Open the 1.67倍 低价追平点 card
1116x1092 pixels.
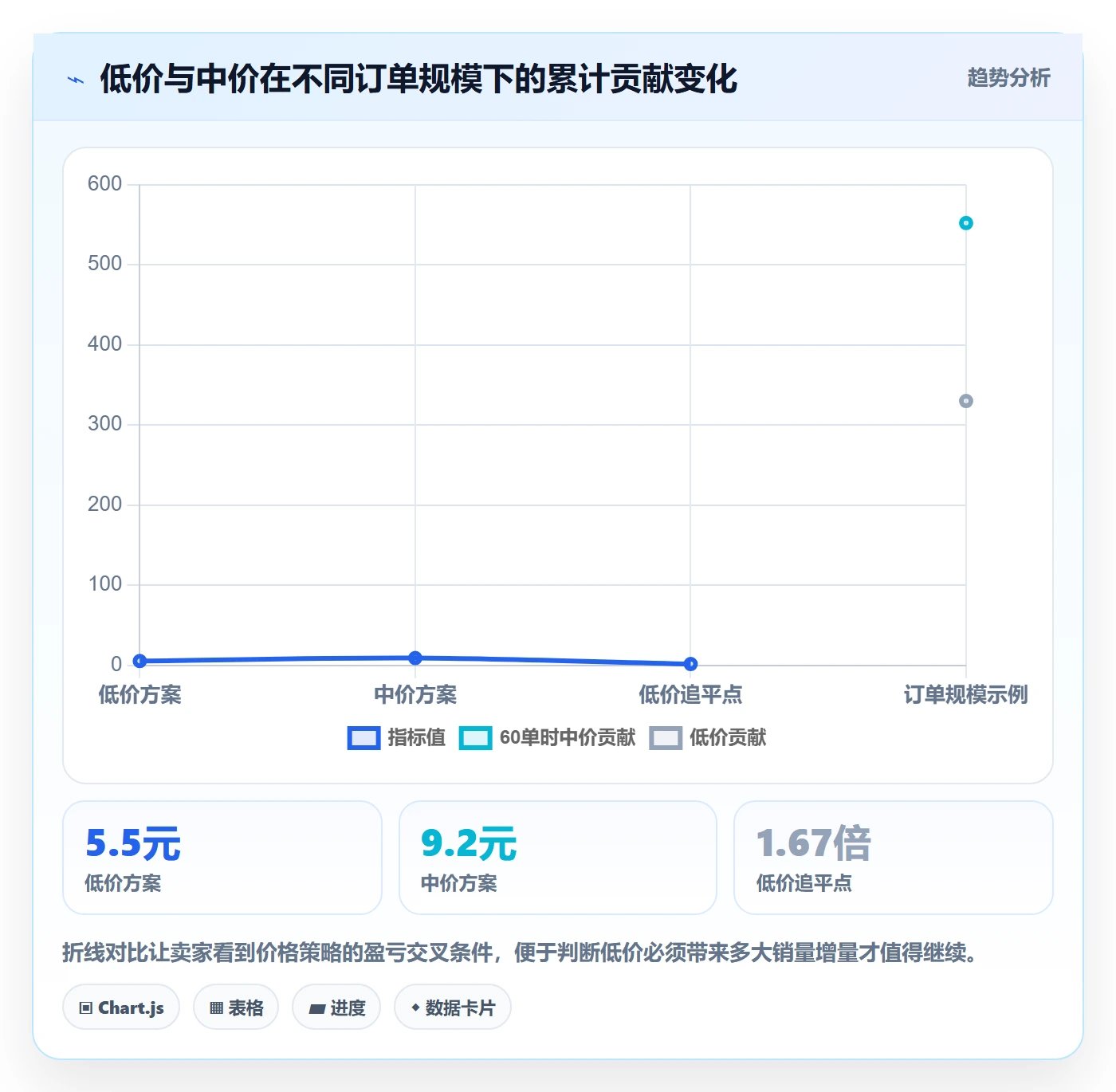(894, 858)
